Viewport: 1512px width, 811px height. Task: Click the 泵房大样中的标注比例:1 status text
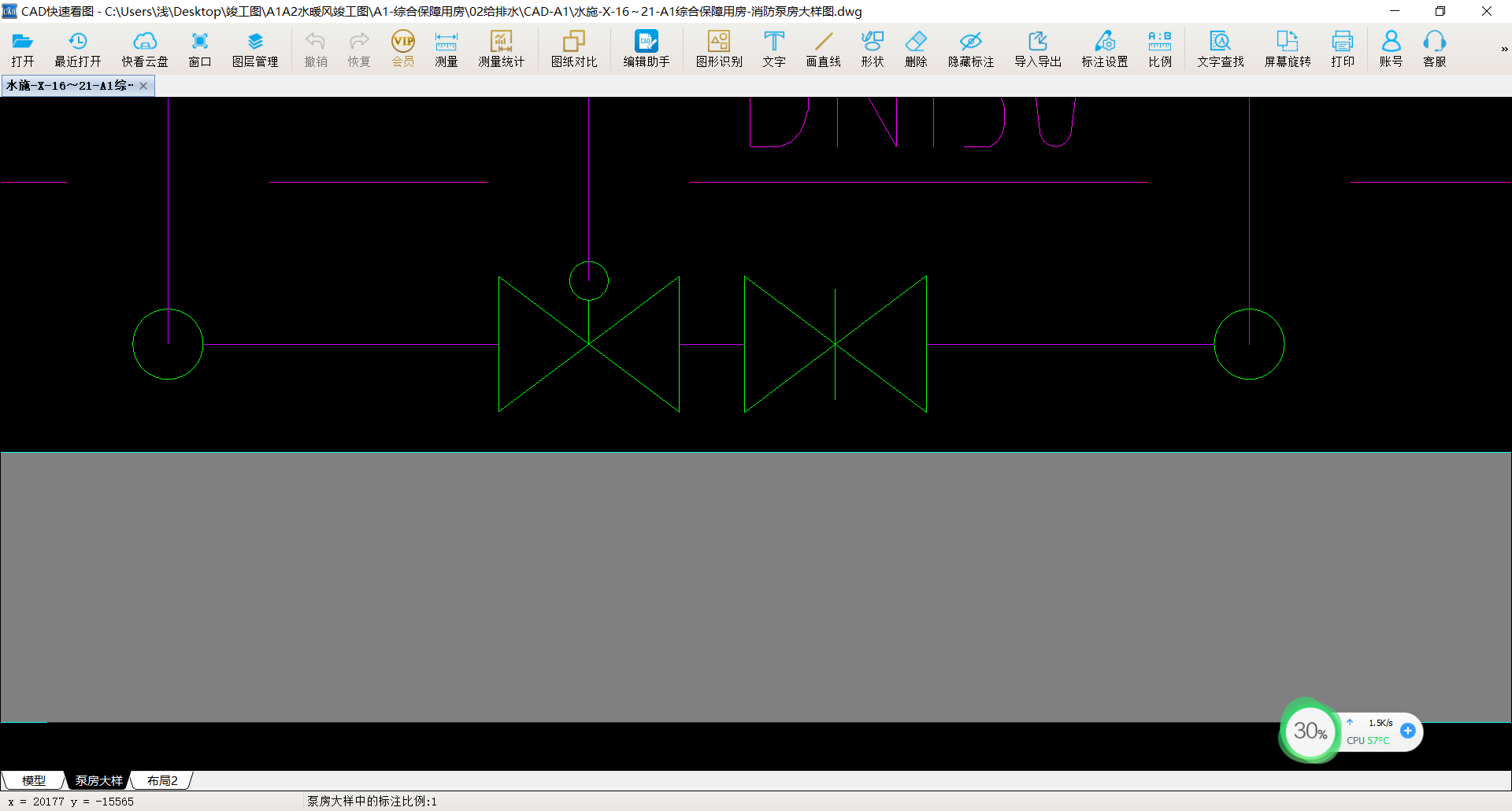click(372, 802)
